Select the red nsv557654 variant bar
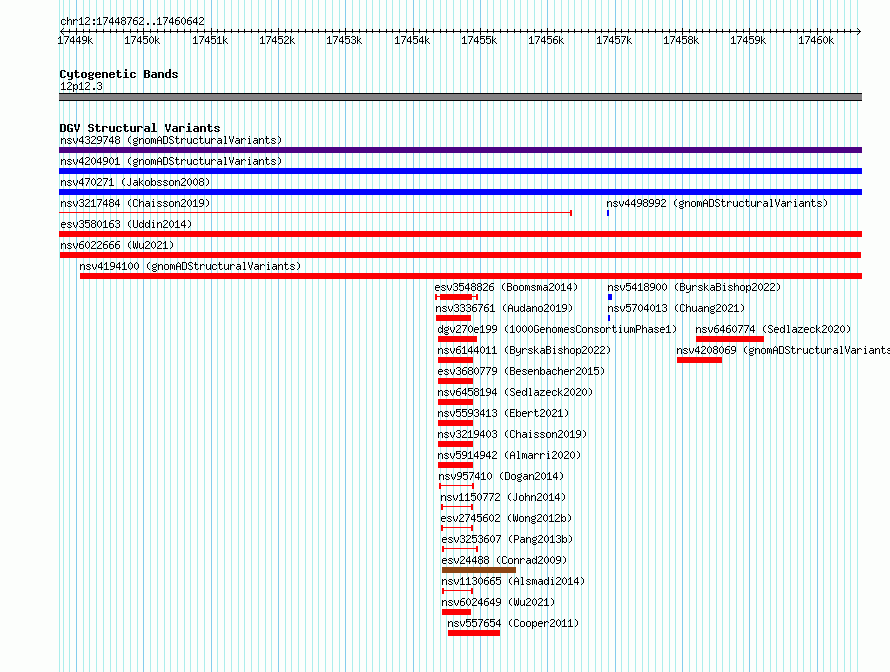Image resolution: width=890 pixels, height=672 pixels. click(x=474, y=633)
